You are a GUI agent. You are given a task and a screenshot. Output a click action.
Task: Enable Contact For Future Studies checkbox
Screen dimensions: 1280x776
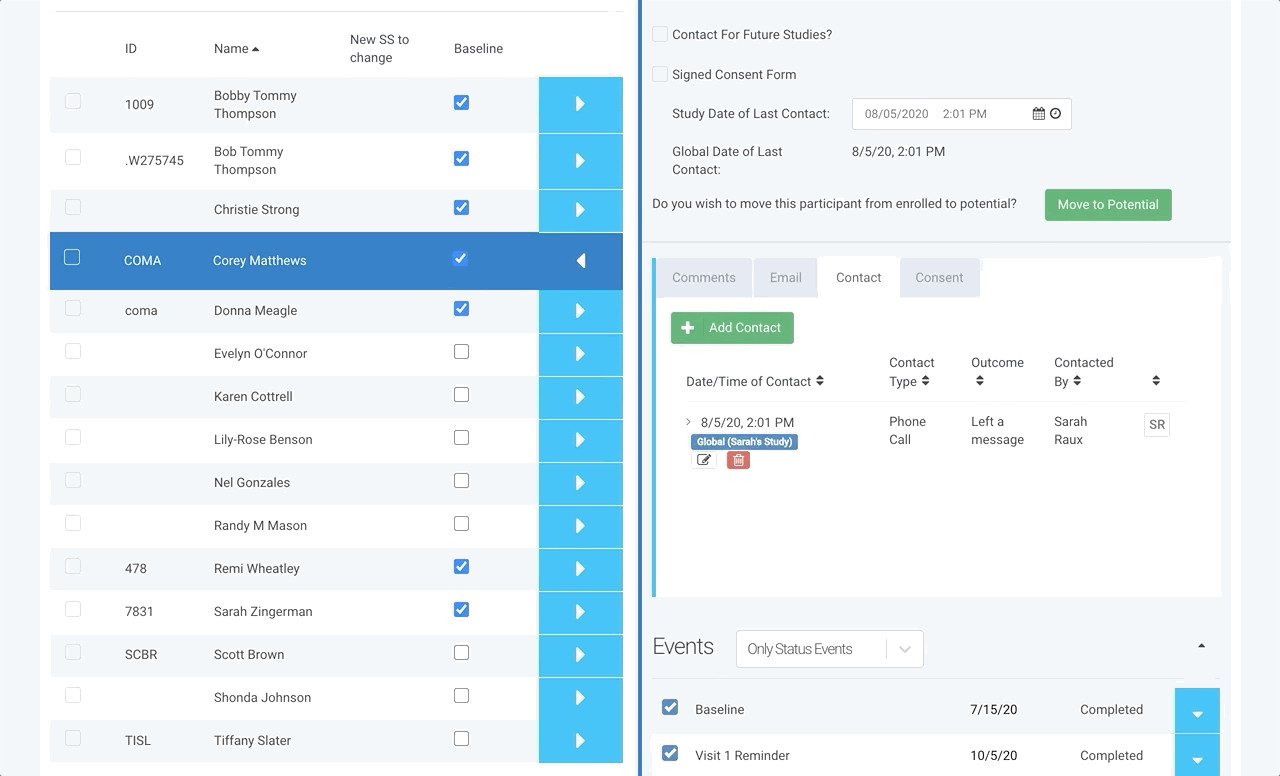click(660, 34)
